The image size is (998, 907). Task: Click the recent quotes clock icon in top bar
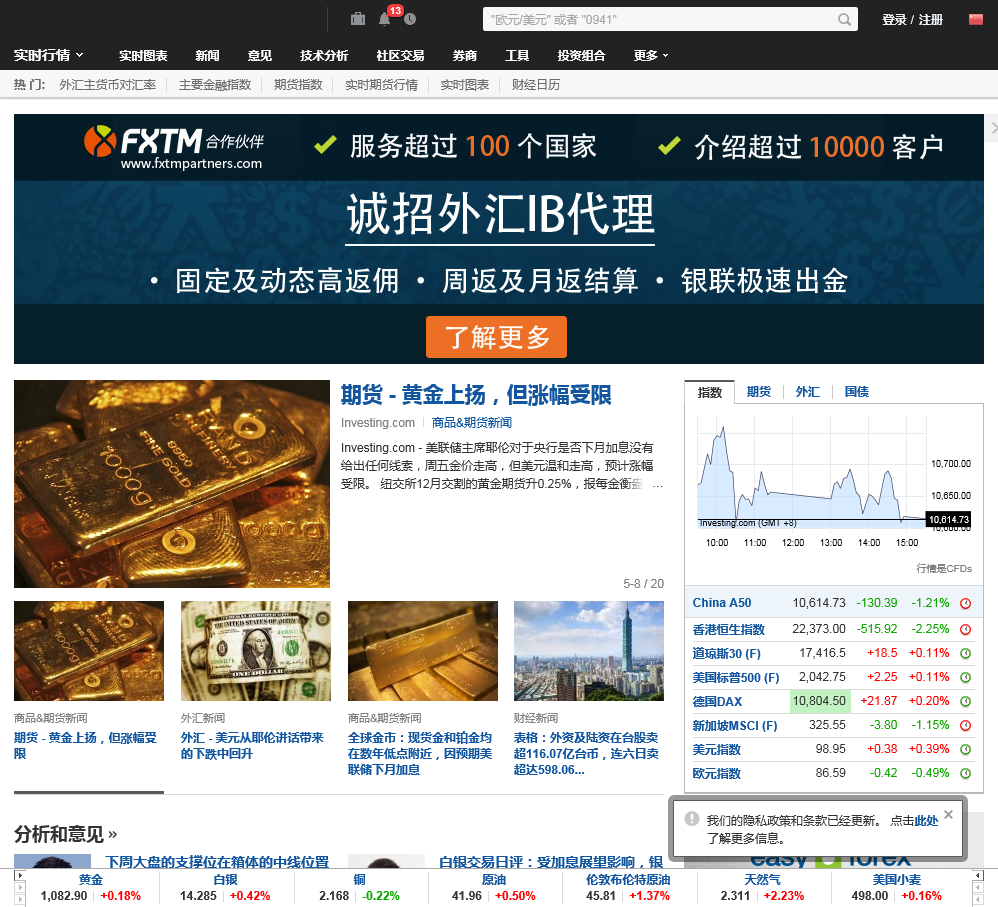(x=410, y=19)
